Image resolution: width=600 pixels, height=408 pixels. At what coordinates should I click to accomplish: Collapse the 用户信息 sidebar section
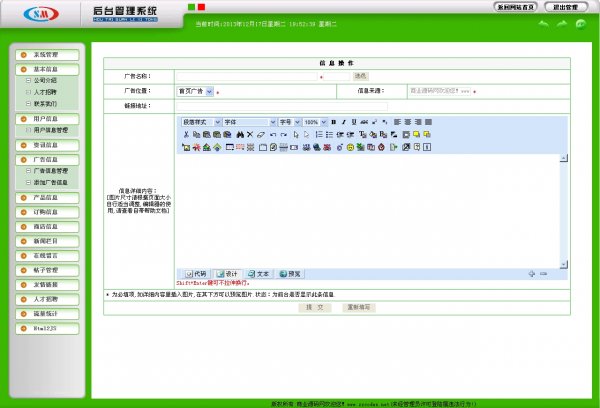pyautogui.click(x=47, y=119)
